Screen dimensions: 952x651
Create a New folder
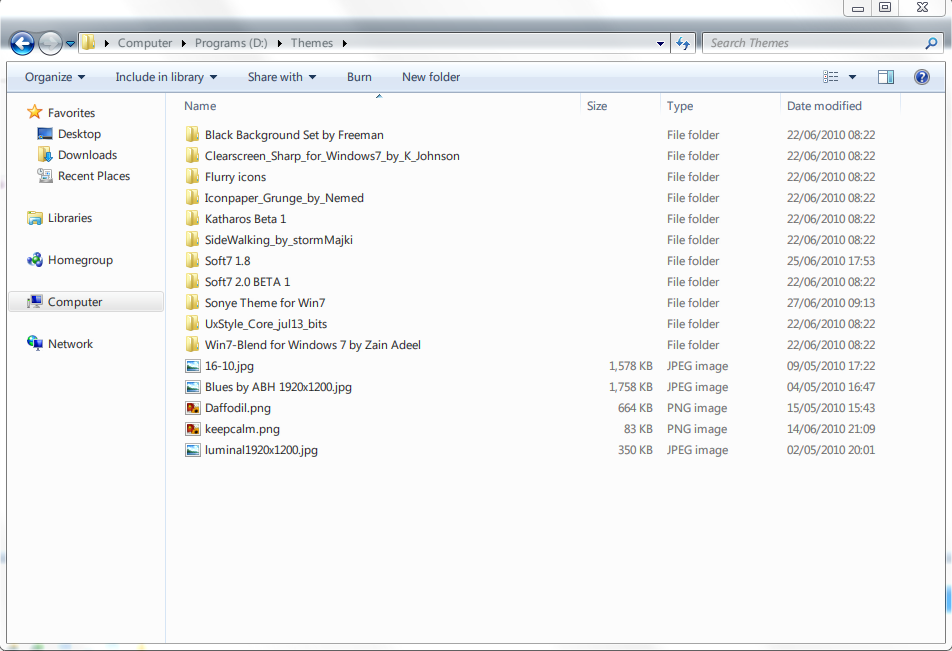click(430, 77)
